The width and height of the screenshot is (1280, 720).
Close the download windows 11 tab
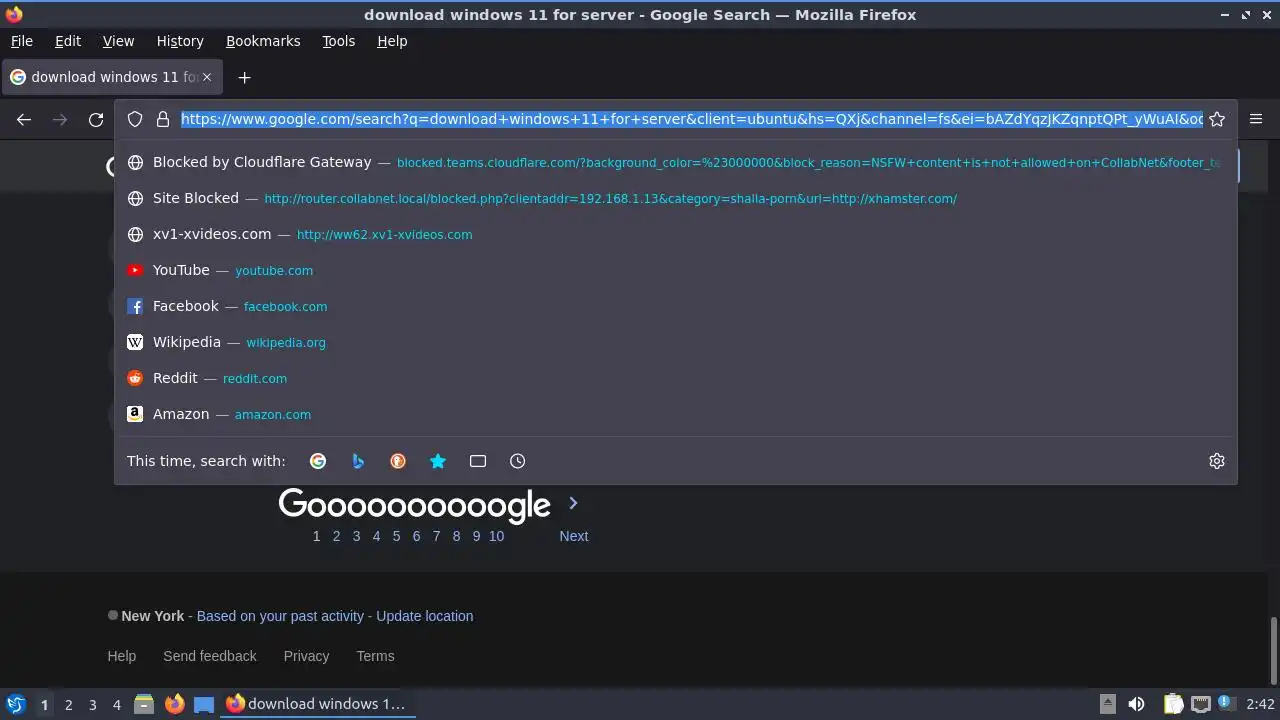208,77
